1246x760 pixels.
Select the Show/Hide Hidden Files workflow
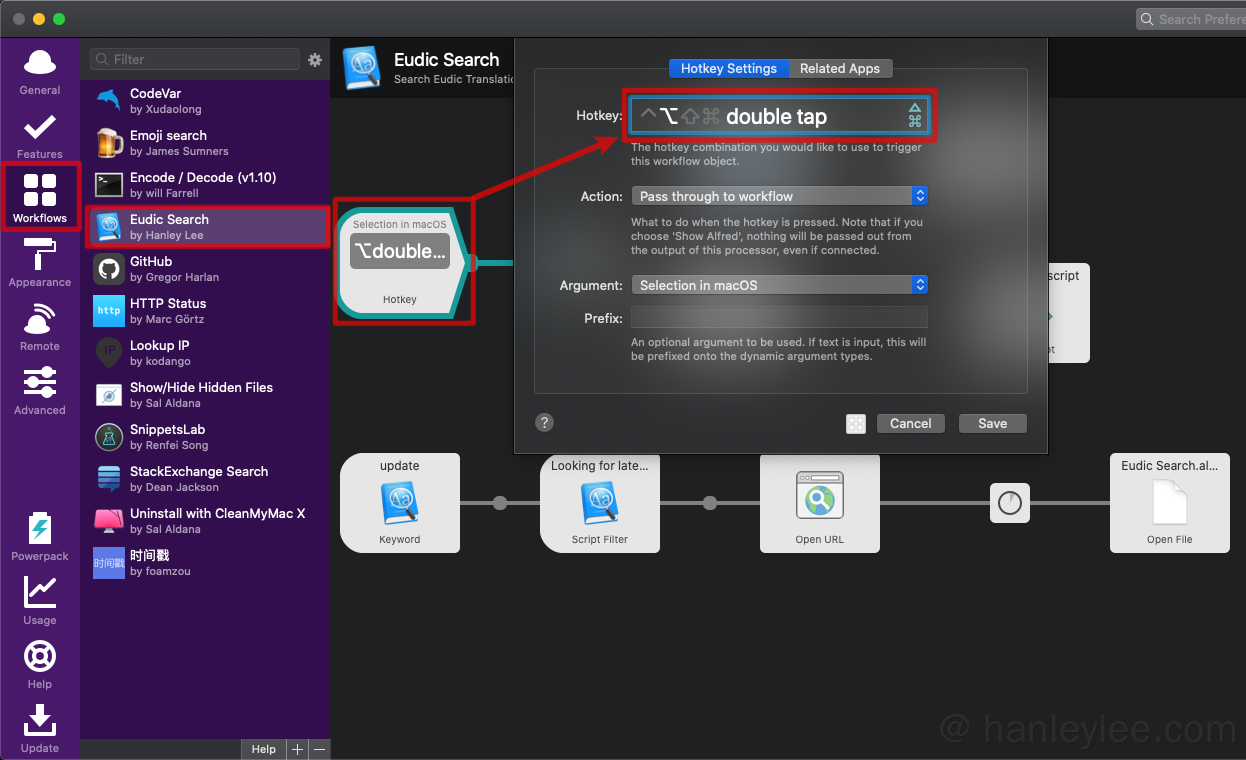click(207, 395)
